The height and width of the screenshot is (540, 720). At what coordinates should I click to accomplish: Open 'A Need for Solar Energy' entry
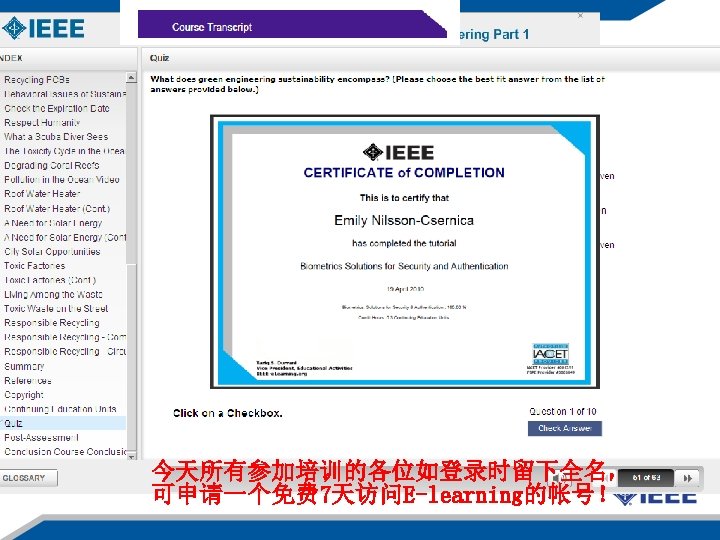click(53, 223)
